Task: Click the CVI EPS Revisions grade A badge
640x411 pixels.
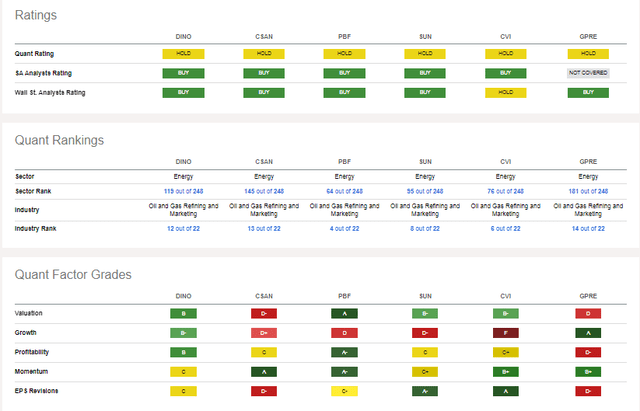Action: [x=506, y=391]
